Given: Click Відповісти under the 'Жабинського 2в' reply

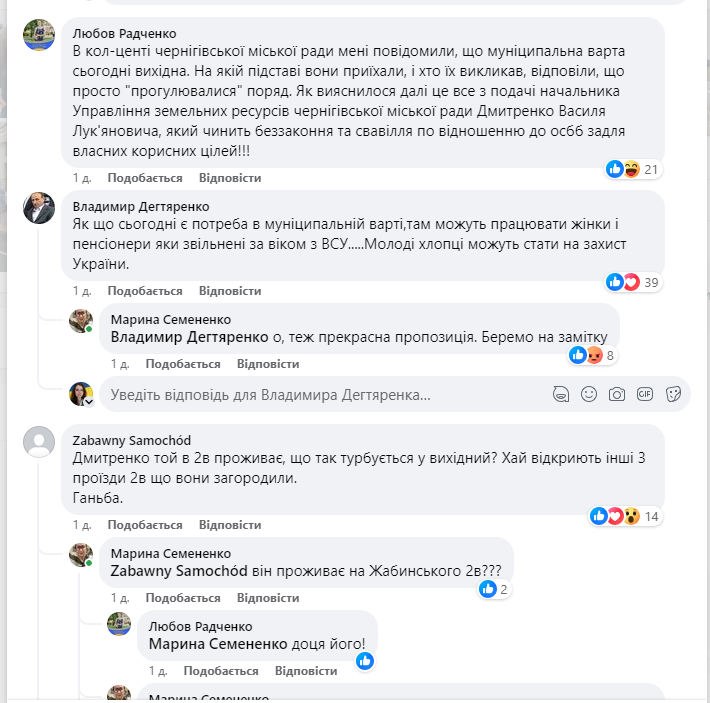Looking at the screenshot, I should click(268, 598).
